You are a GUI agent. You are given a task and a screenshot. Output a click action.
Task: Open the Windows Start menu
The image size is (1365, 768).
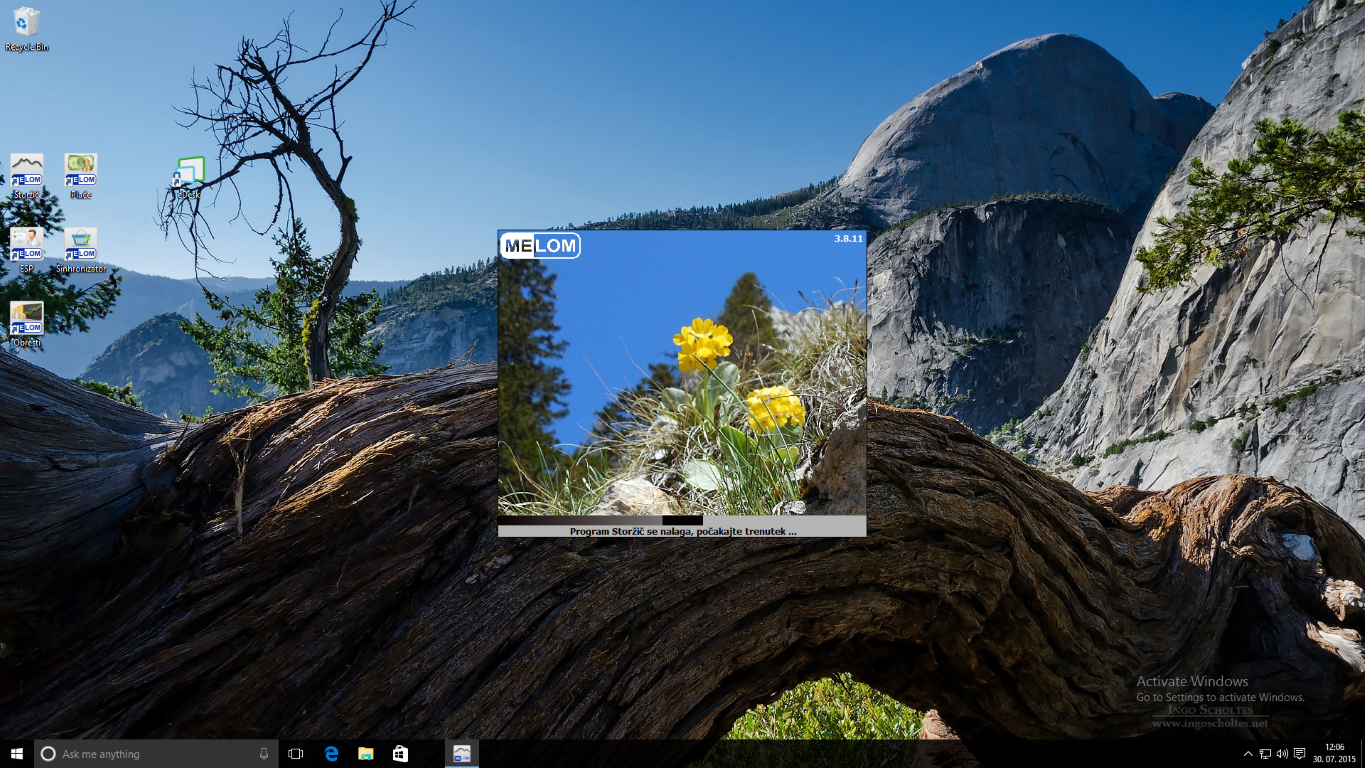point(16,754)
